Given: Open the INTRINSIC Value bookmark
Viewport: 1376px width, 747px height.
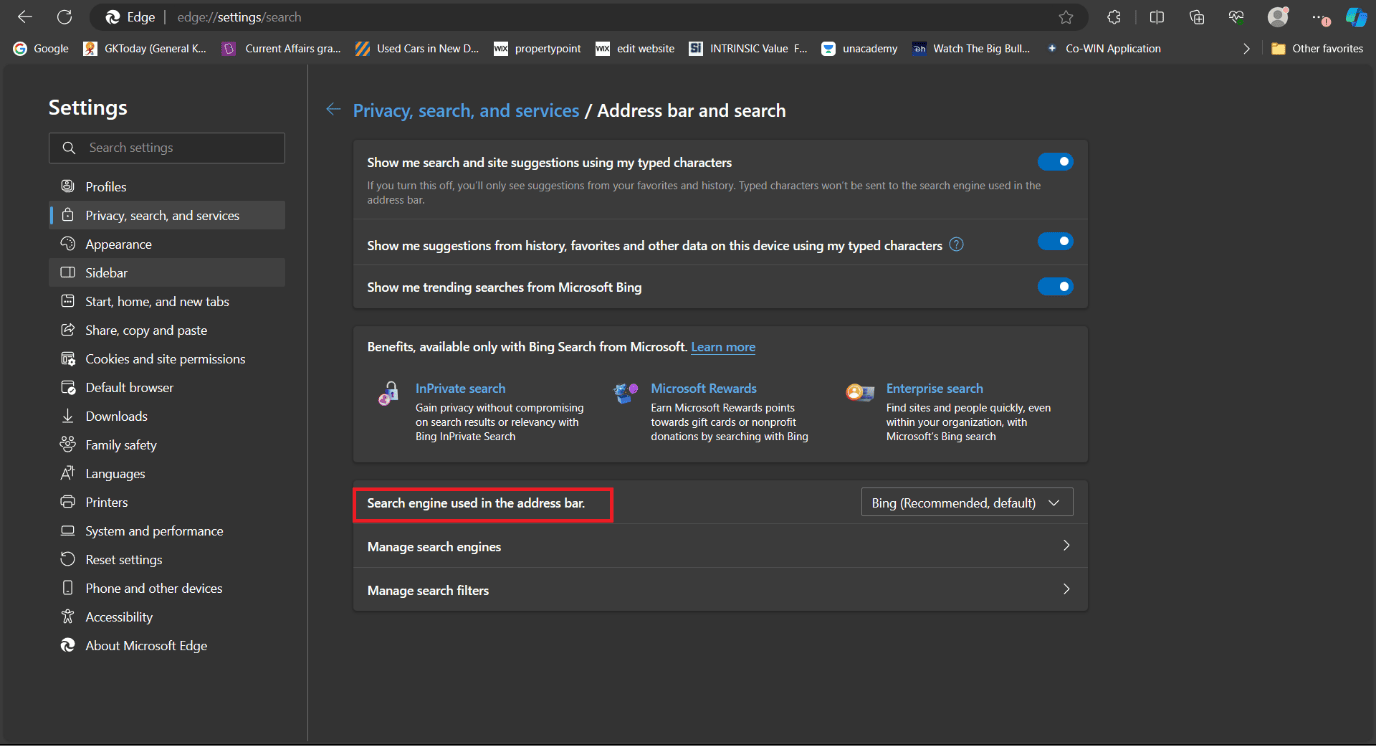Looking at the screenshot, I should [748, 48].
